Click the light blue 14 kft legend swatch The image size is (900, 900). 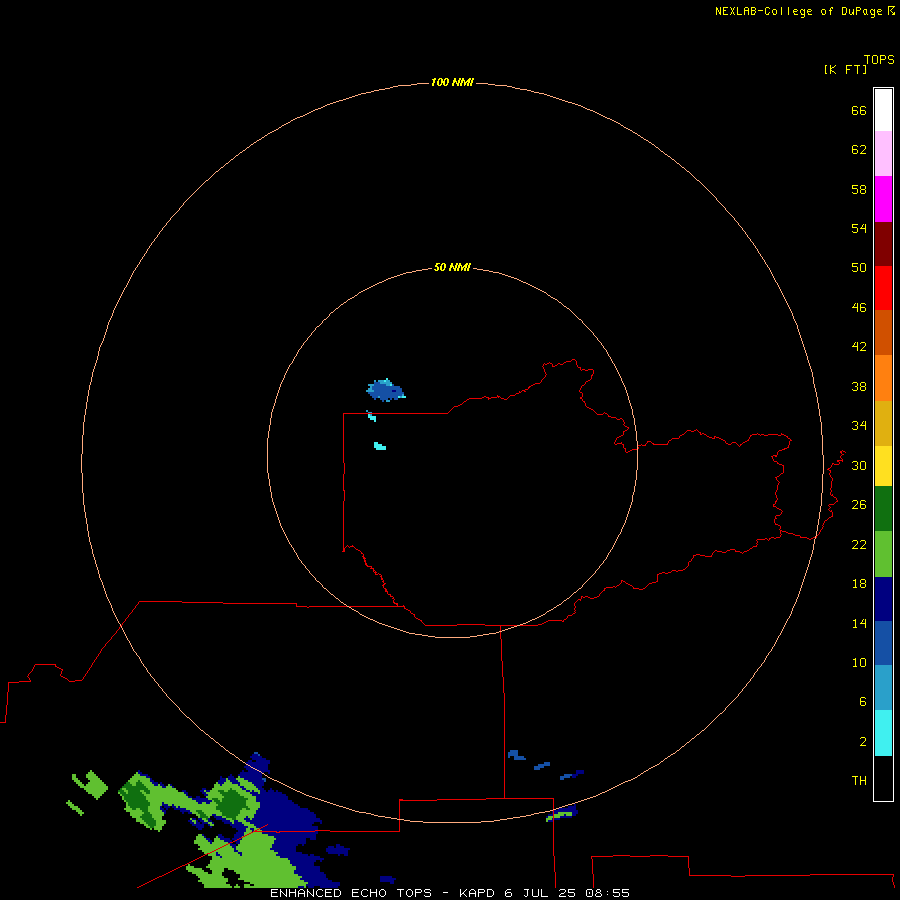pyautogui.click(x=883, y=688)
